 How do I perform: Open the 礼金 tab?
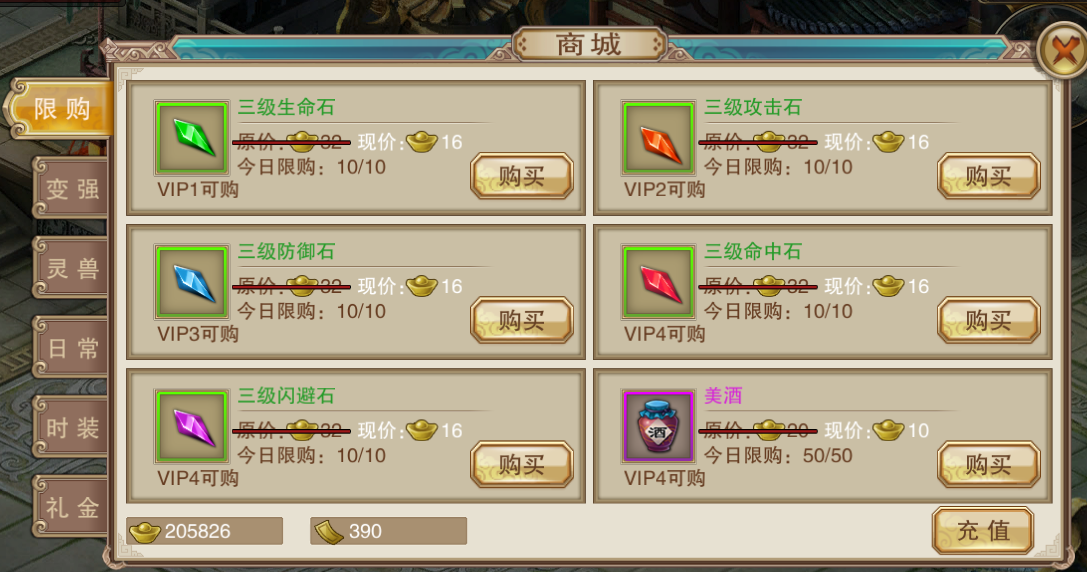click(71, 507)
